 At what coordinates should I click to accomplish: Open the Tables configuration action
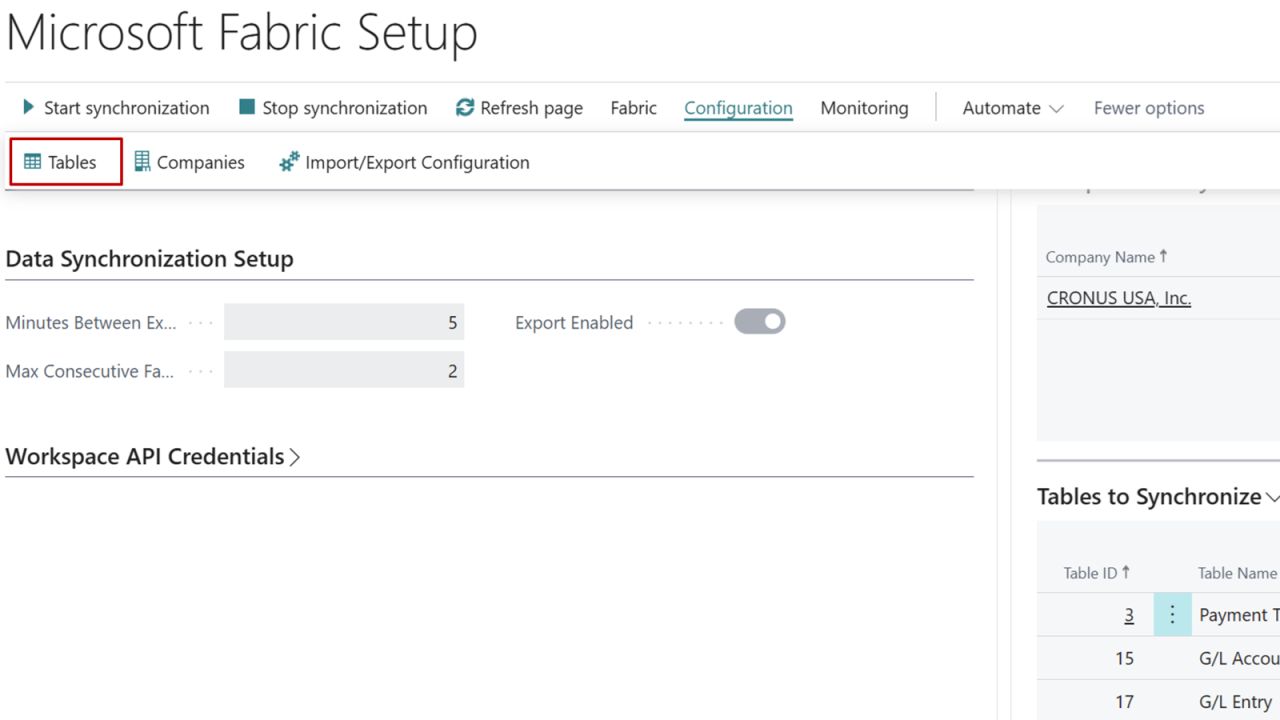66,162
